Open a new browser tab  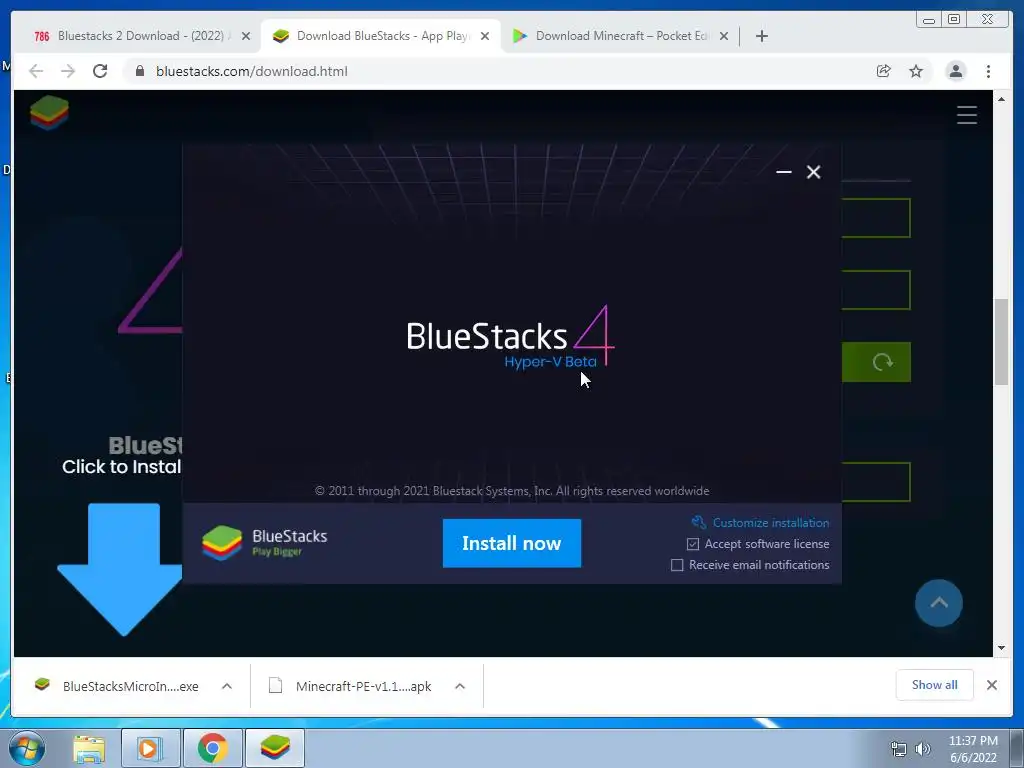(761, 36)
